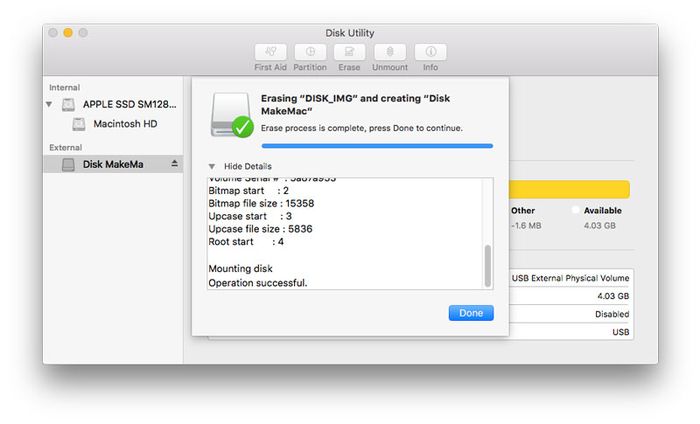Select Macintosh HD in the sidebar
The image size is (700, 424).
pos(125,124)
